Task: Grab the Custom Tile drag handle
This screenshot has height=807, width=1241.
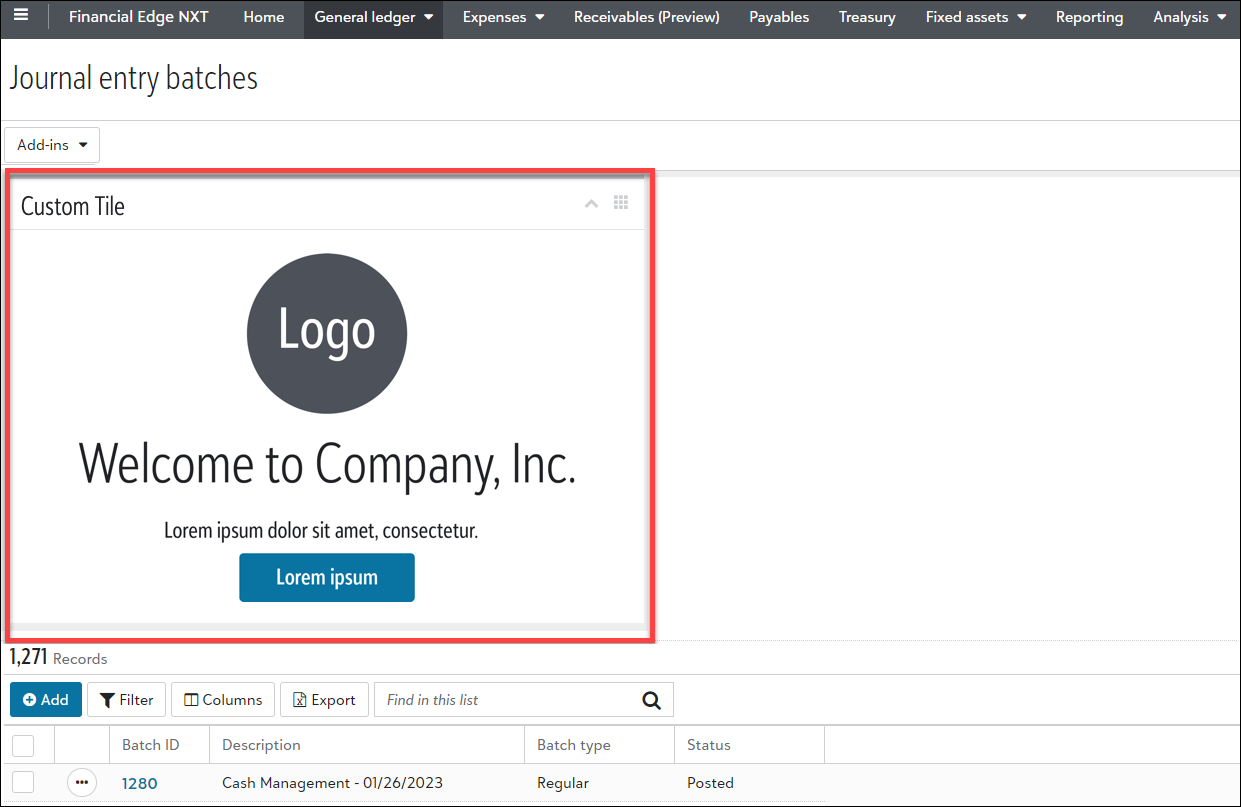Action: (x=621, y=203)
